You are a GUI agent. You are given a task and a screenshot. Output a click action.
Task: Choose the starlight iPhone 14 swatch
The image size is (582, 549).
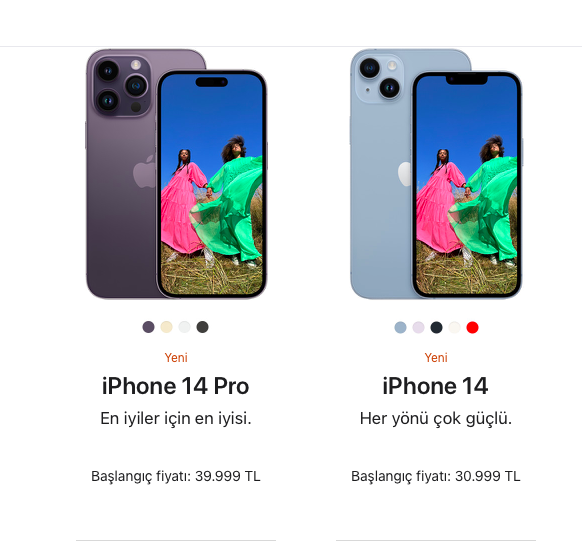[x=454, y=327]
